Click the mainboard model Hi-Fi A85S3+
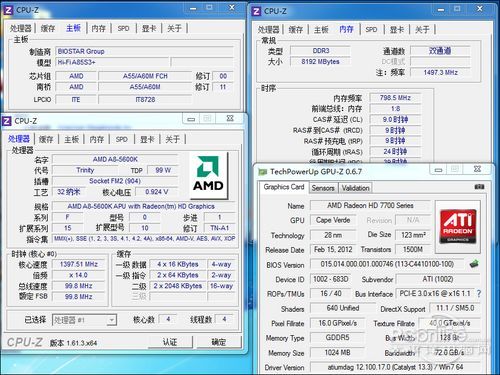The height and width of the screenshot is (375, 500). coord(113,62)
